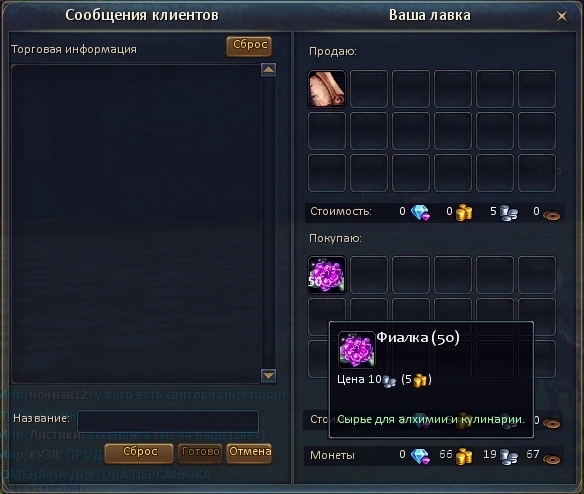This screenshot has width=584, height=494.
Task: Click the Фиалка tooltip flower icon
Action: (356, 349)
